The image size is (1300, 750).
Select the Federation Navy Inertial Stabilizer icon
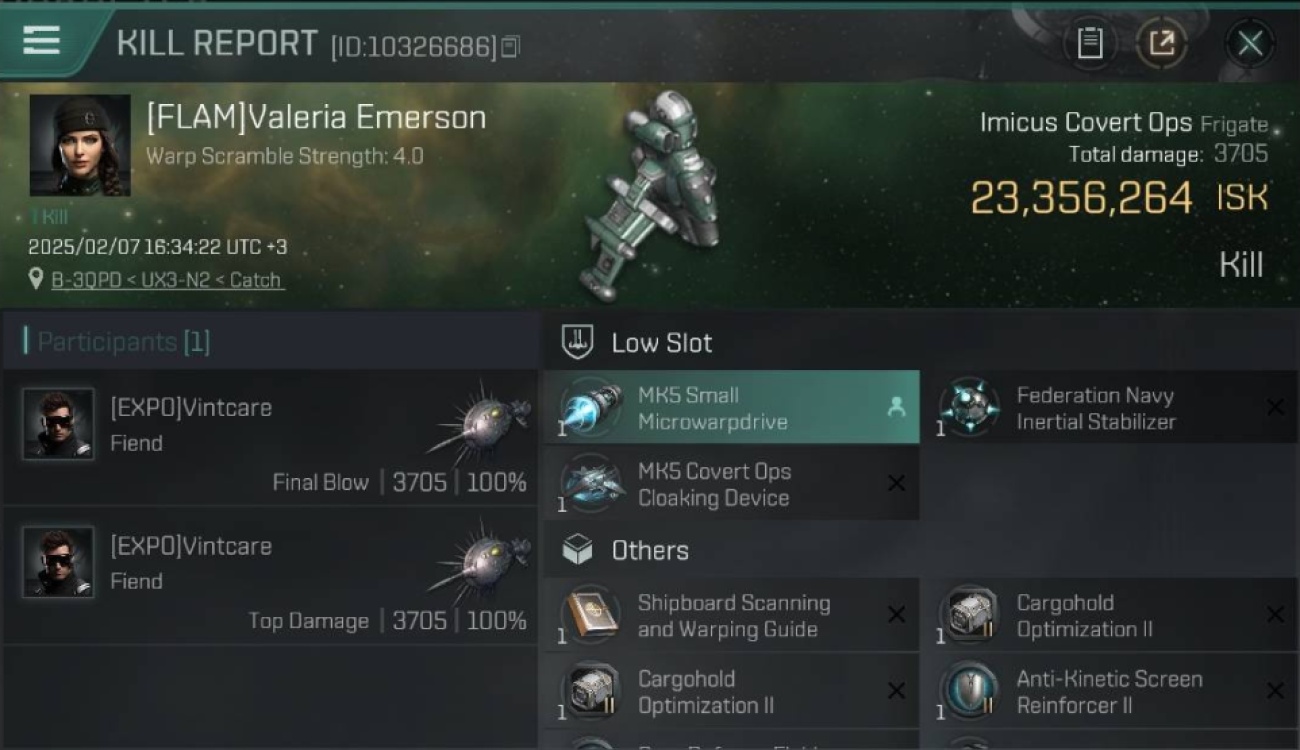tap(968, 408)
